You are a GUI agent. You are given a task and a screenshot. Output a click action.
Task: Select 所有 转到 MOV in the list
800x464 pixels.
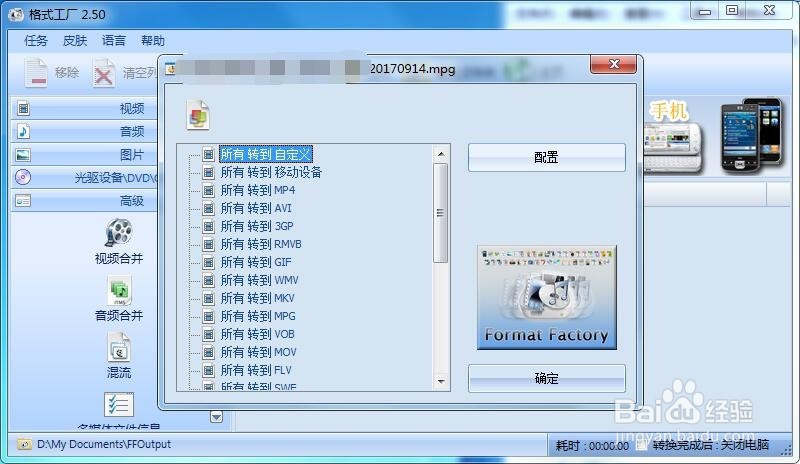pos(258,352)
